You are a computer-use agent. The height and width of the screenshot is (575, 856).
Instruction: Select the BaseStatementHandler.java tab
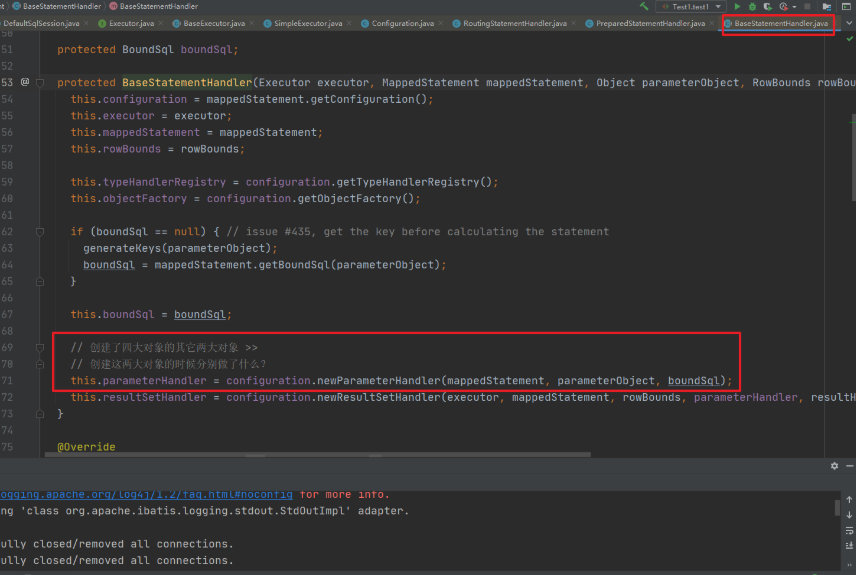tap(781, 23)
